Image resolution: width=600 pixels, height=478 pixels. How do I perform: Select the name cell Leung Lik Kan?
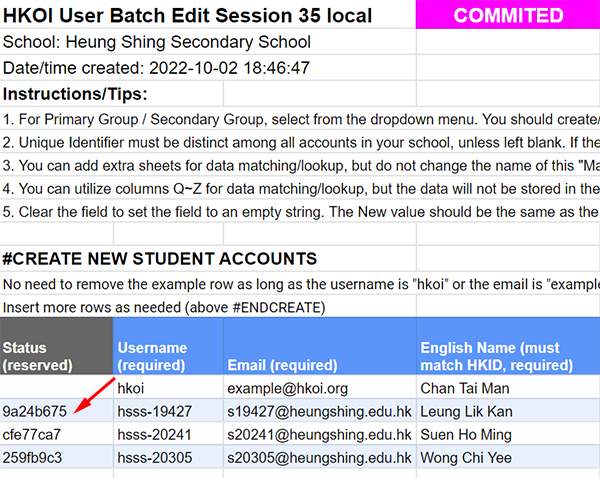pyautogui.click(x=508, y=411)
